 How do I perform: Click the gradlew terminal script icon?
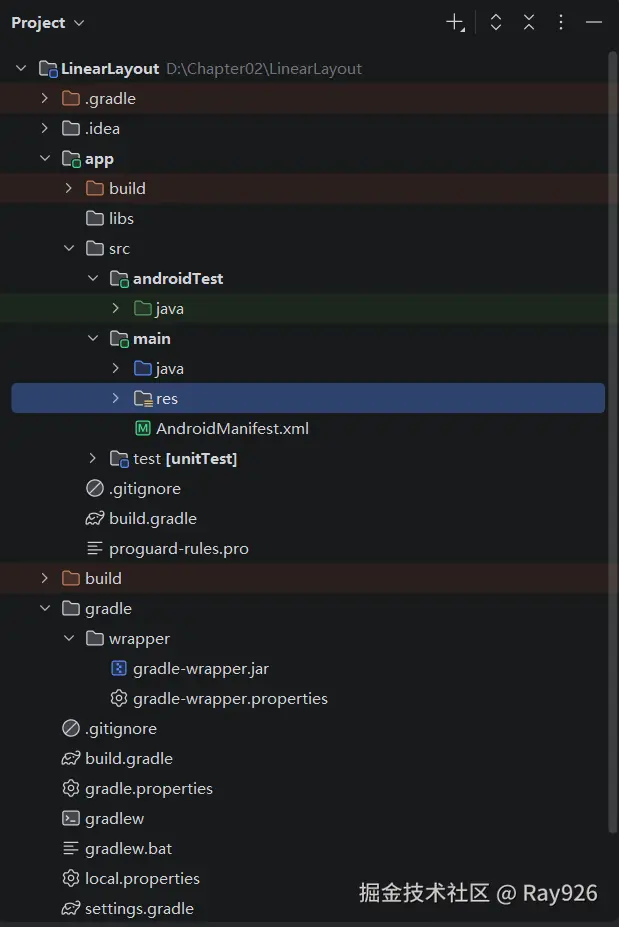[71, 819]
